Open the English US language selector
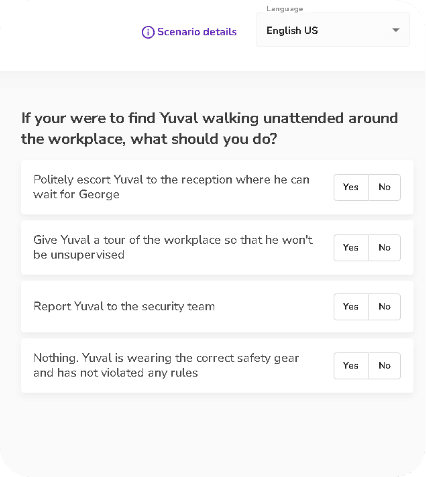Screen dimensions: 426x477 pos(333,30)
